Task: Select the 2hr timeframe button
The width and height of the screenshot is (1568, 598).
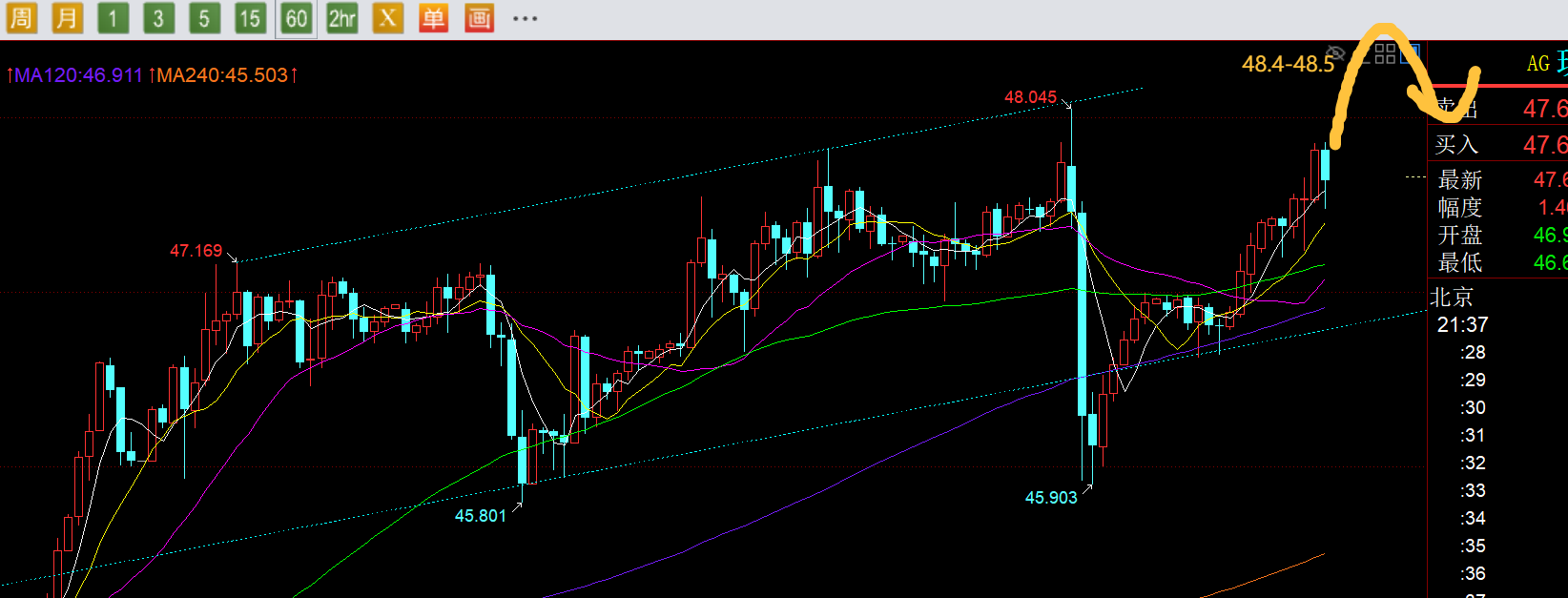Action: coord(341,18)
